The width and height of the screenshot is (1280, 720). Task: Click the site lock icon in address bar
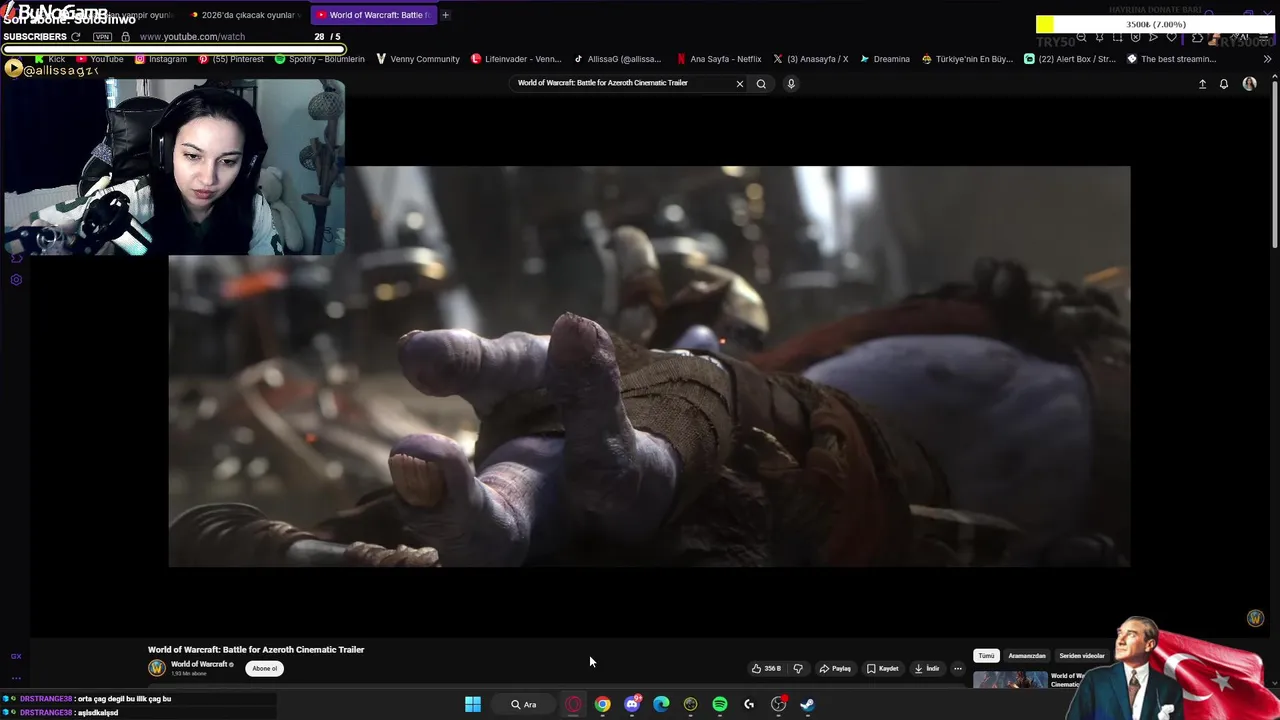[x=125, y=37]
